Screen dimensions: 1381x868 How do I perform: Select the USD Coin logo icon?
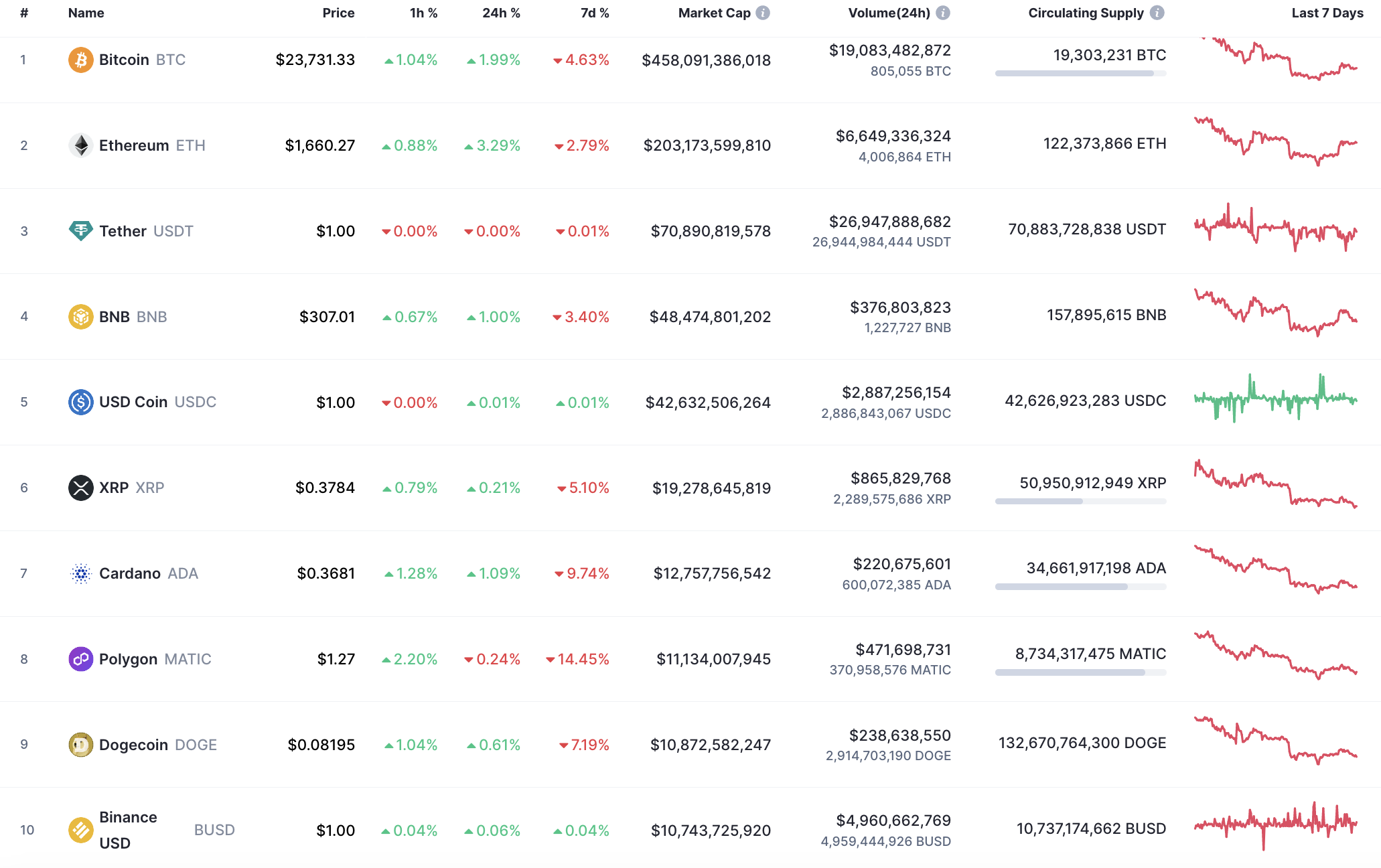80,402
